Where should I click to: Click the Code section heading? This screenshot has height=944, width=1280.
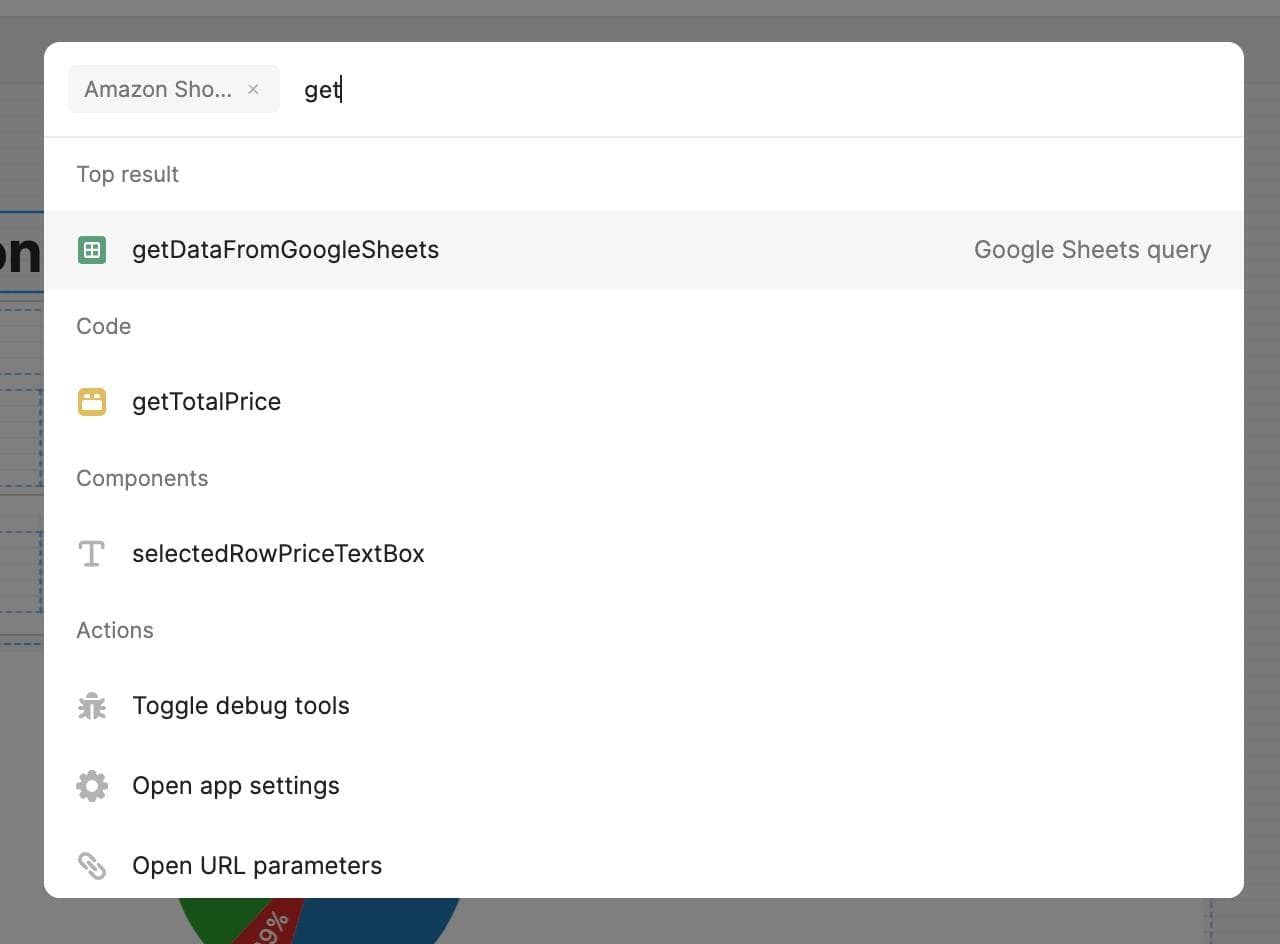coord(103,326)
